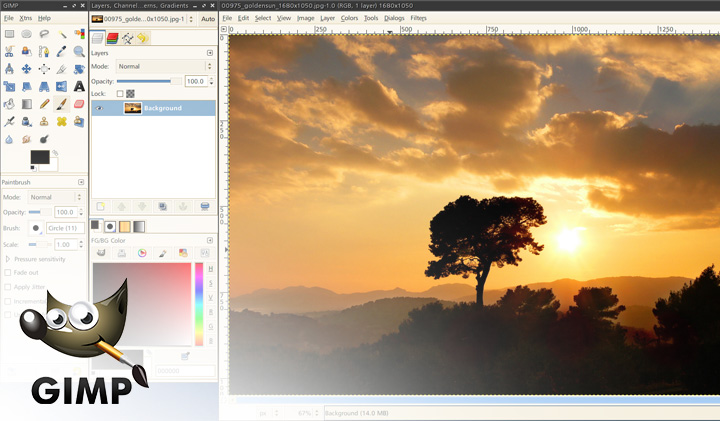The image size is (720, 421).
Task: Open the File menu in image window
Action: 227,18
